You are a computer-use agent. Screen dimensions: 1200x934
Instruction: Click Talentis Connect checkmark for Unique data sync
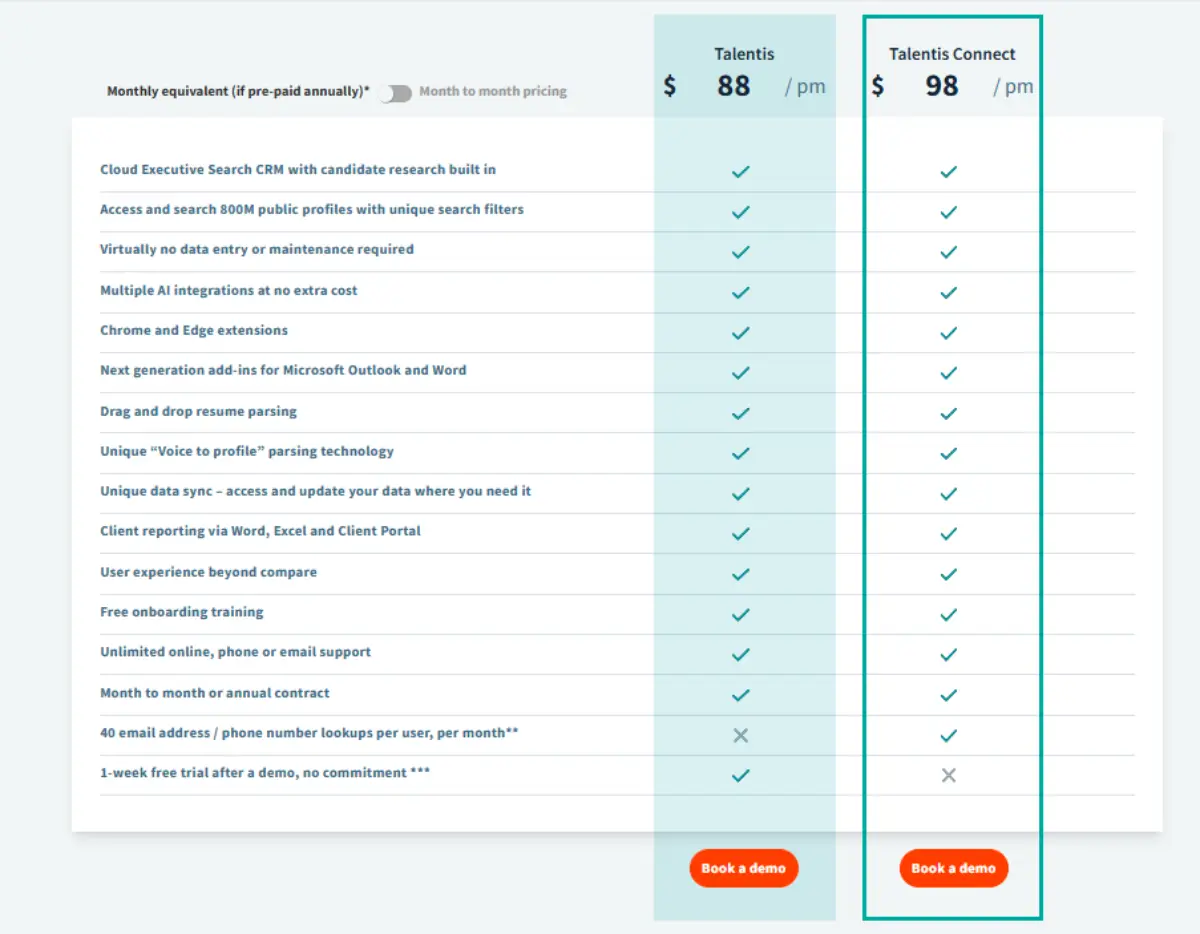pos(948,494)
